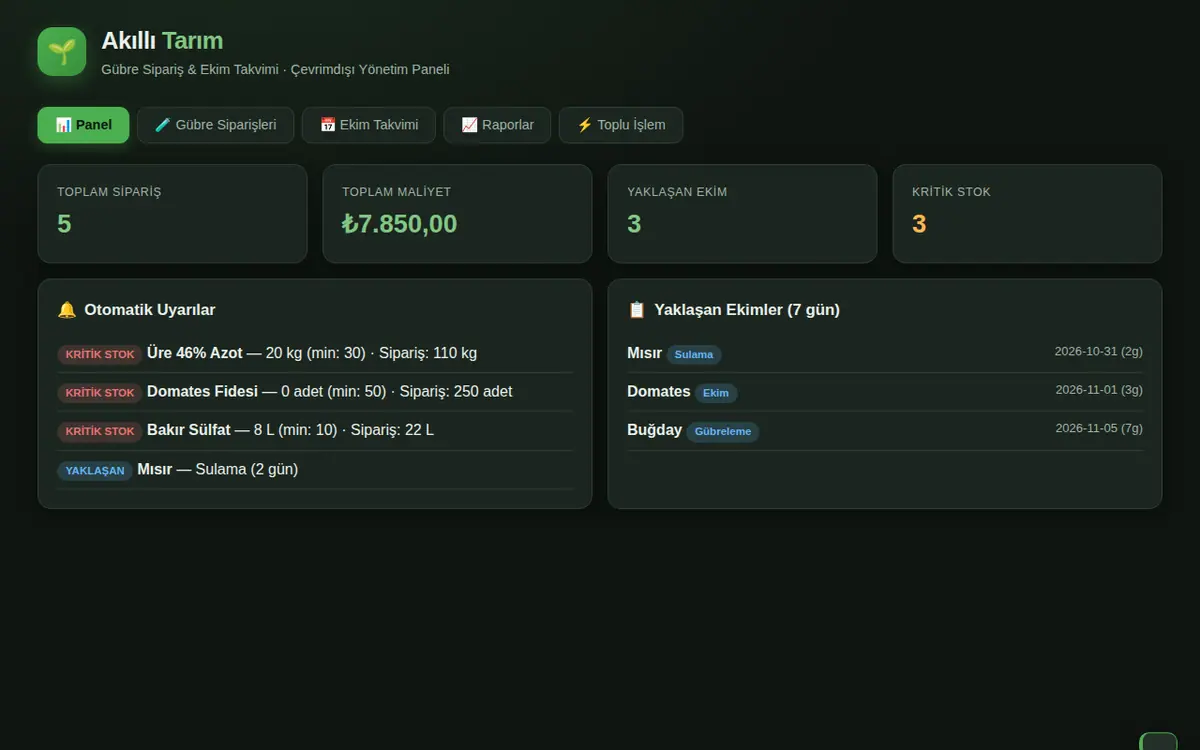1200x750 pixels.
Task: Click the Domates Fidesi alert text
Action: pos(330,391)
